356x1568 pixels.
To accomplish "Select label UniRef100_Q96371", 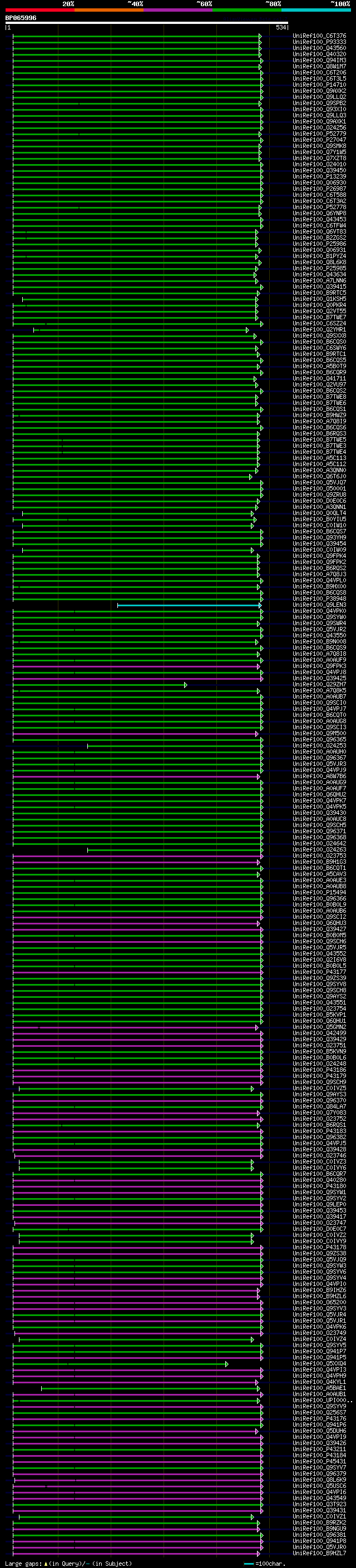I will (x=319, y=832).
